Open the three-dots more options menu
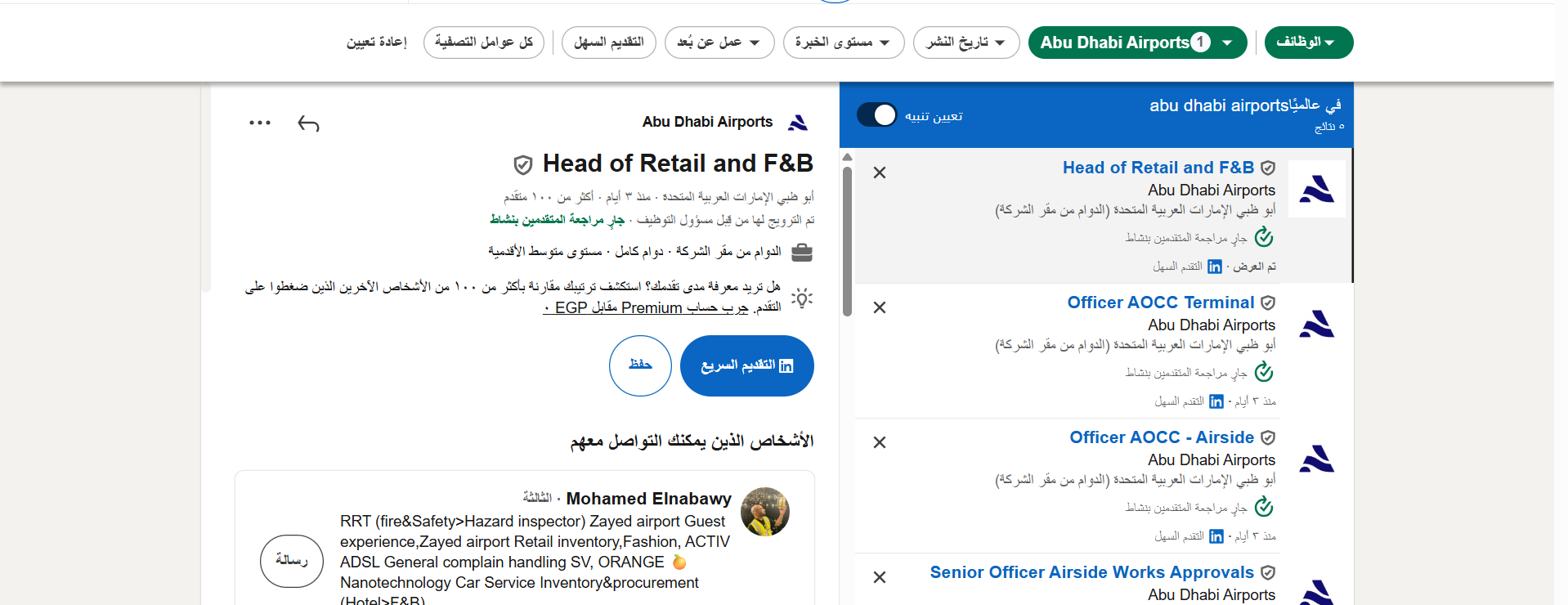This screenshot has width=1568, height=605. click(260, 123)
